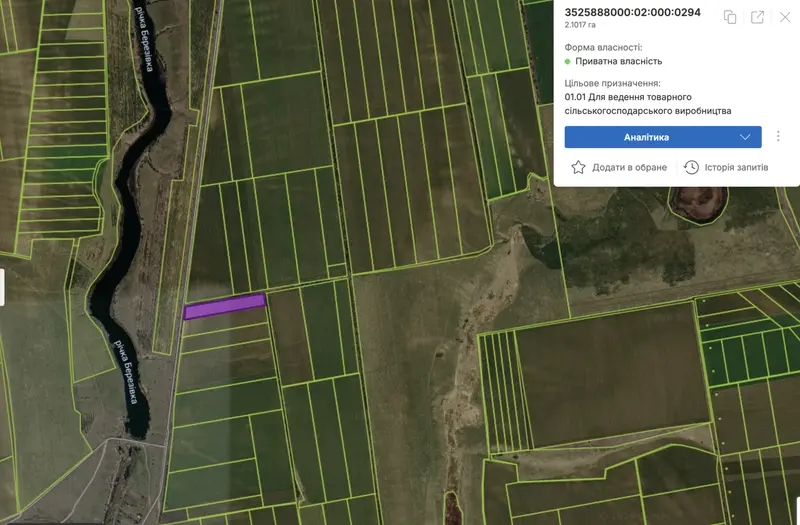The image size is (800, 525).
Task: Click the history clock icon
Action: 691,167
